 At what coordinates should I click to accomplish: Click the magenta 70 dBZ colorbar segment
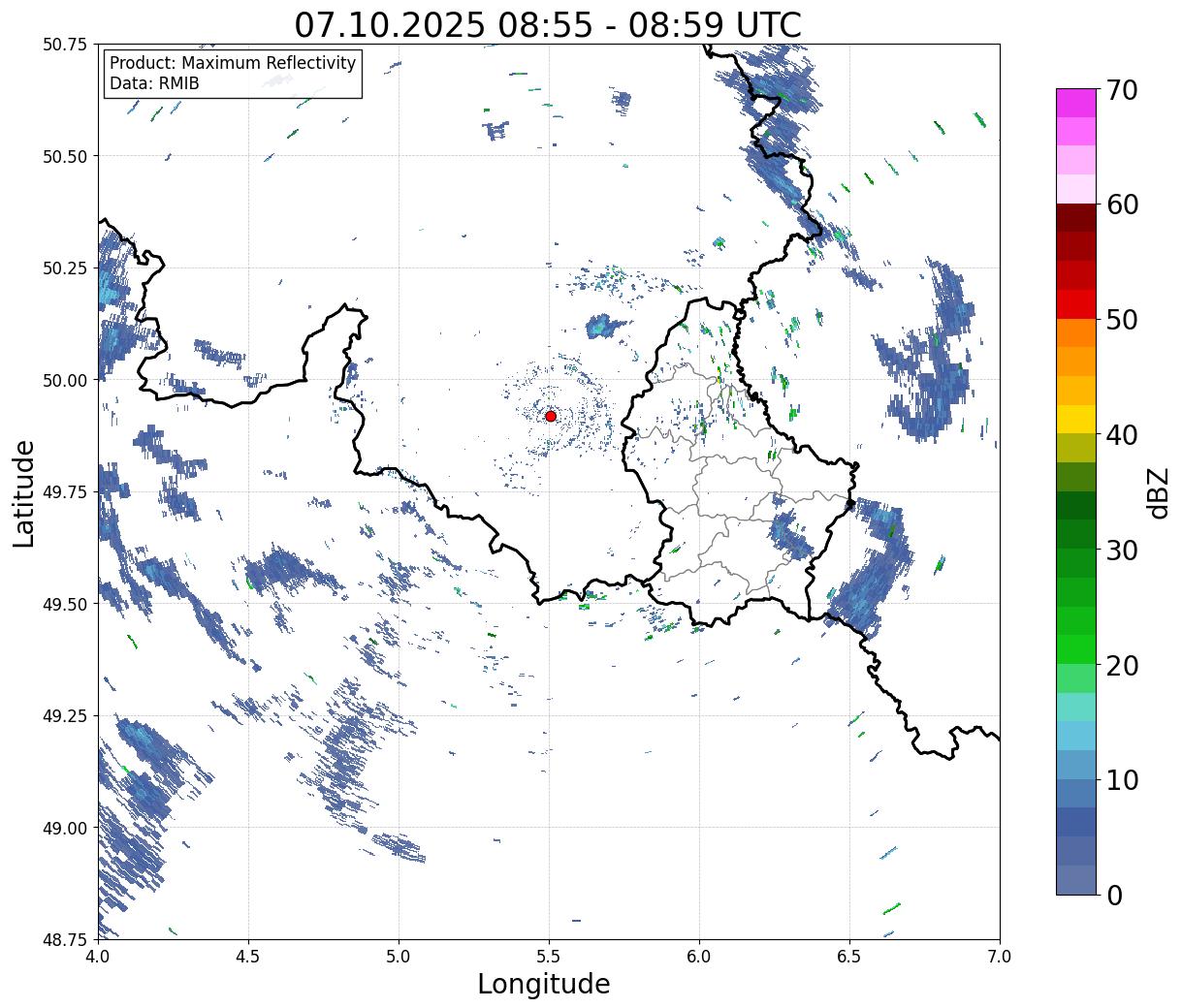click(x=1076, y=103)
